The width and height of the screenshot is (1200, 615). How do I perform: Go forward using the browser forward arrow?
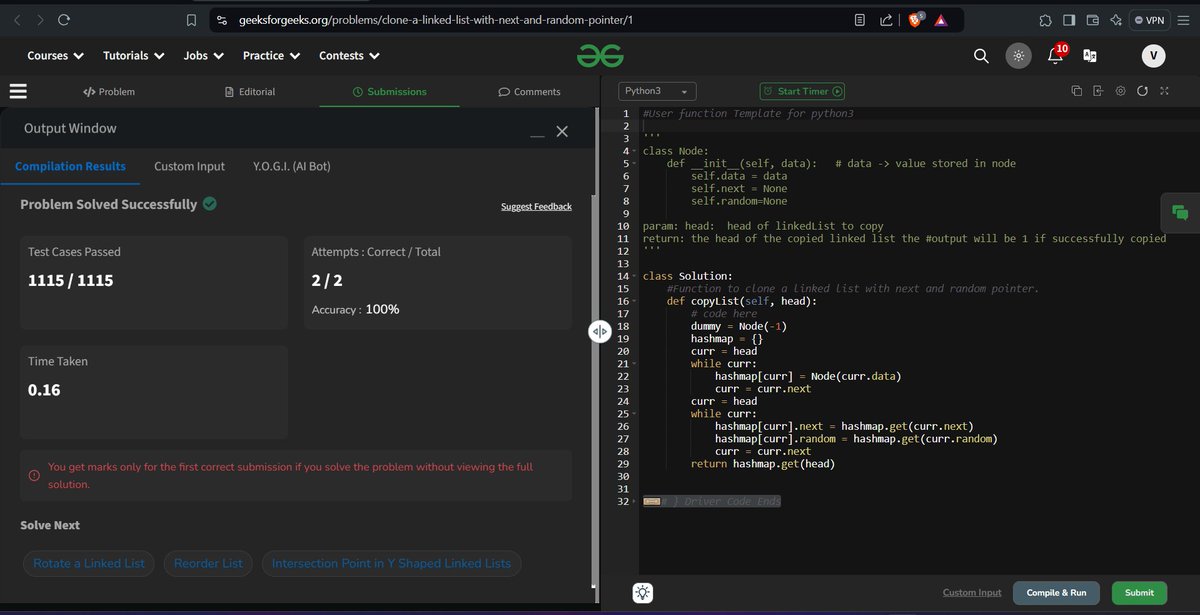coord(40,19)
